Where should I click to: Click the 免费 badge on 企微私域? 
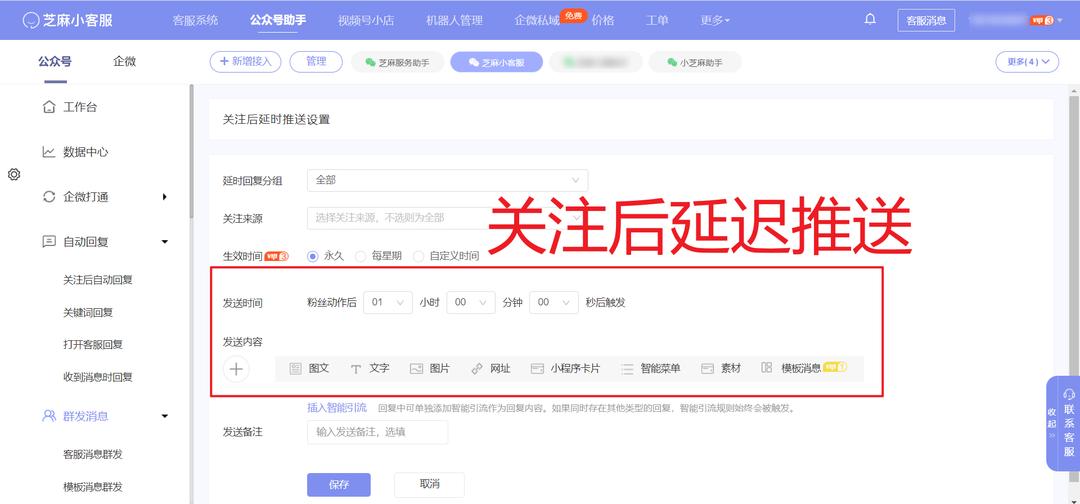[x=573, y=14]
